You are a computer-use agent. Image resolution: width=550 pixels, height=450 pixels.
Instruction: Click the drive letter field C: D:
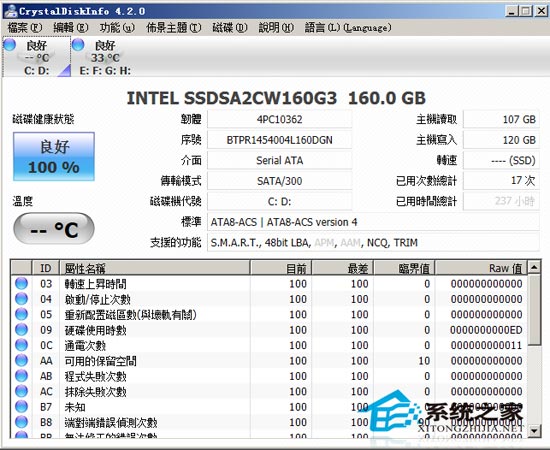280,201
